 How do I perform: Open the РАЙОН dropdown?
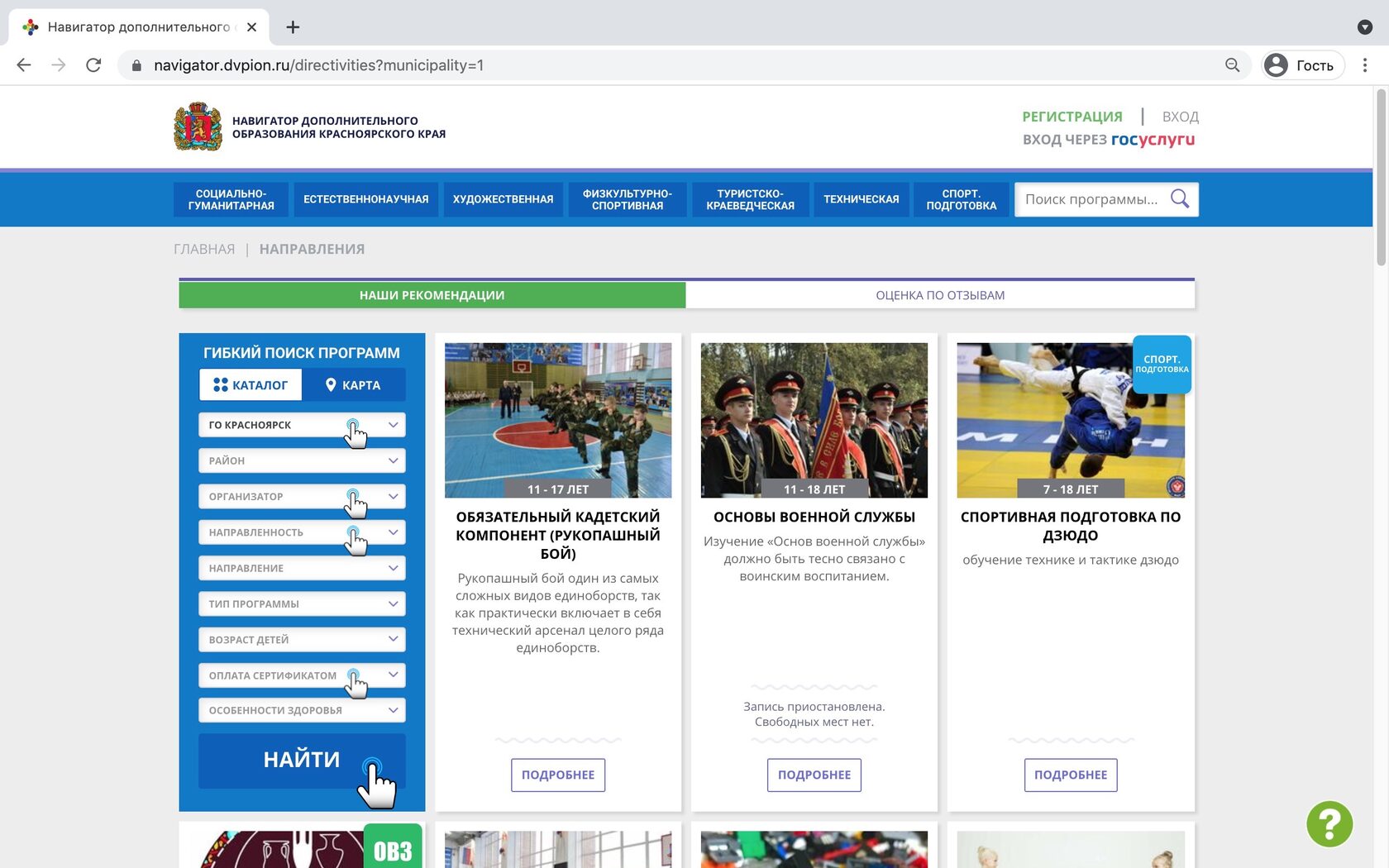[x=302, y=460]
